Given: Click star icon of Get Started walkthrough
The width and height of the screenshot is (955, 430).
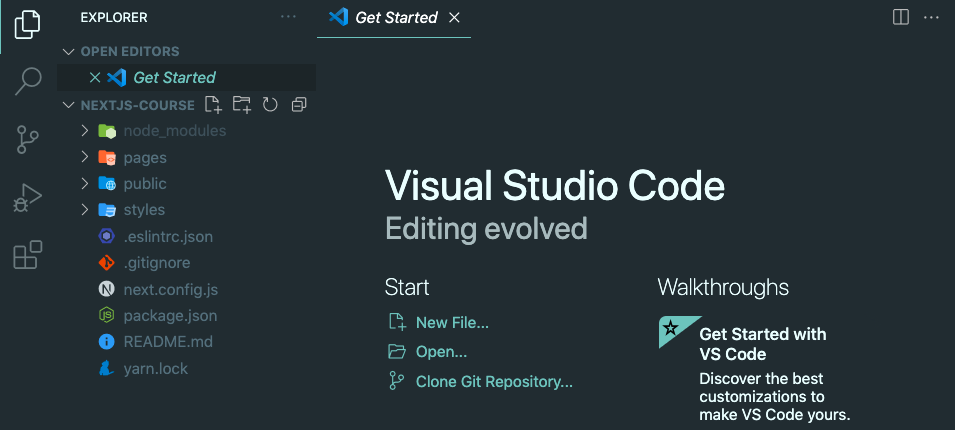Looking at the screenshot, I should point(671,329).
